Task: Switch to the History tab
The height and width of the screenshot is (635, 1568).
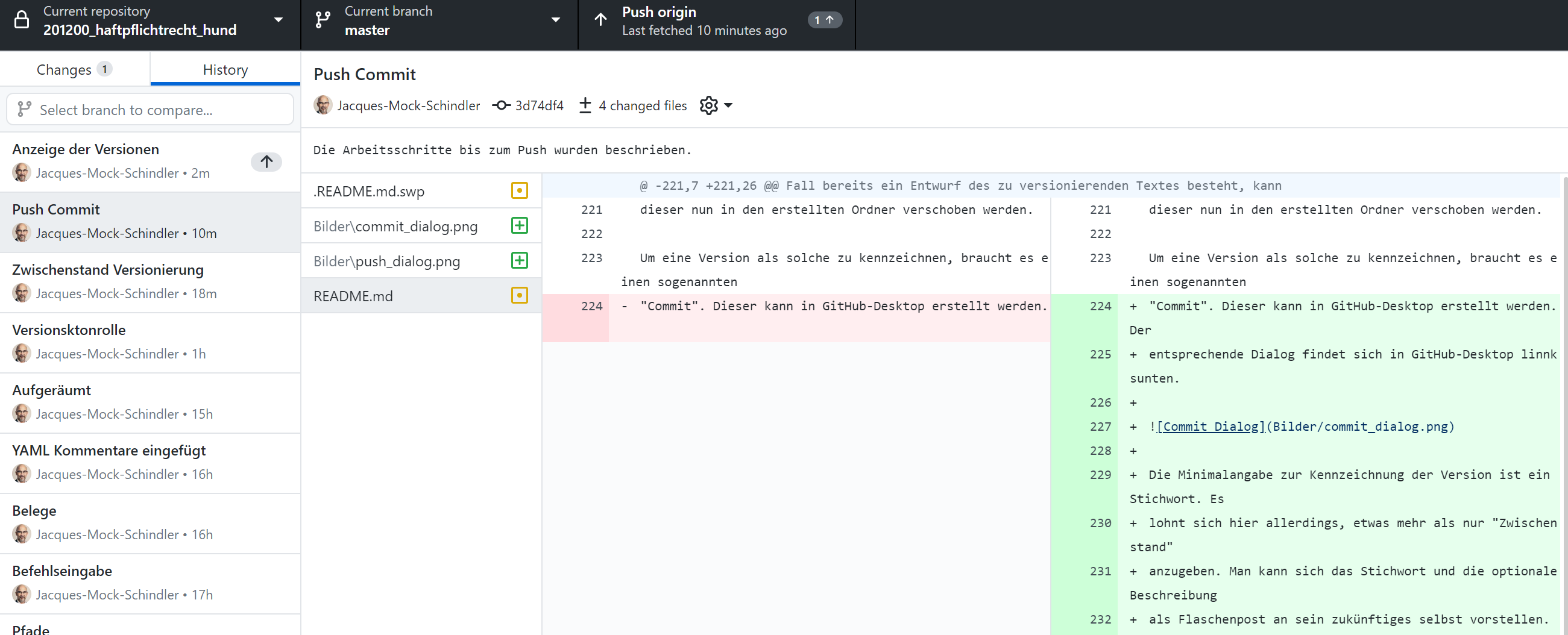Action: pos(225,69)
